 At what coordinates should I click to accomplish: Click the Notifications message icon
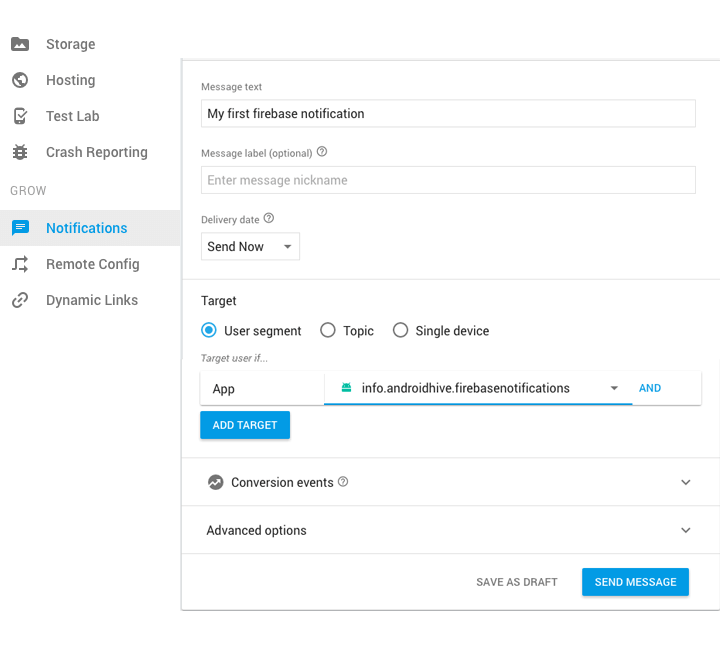(20, 228)
